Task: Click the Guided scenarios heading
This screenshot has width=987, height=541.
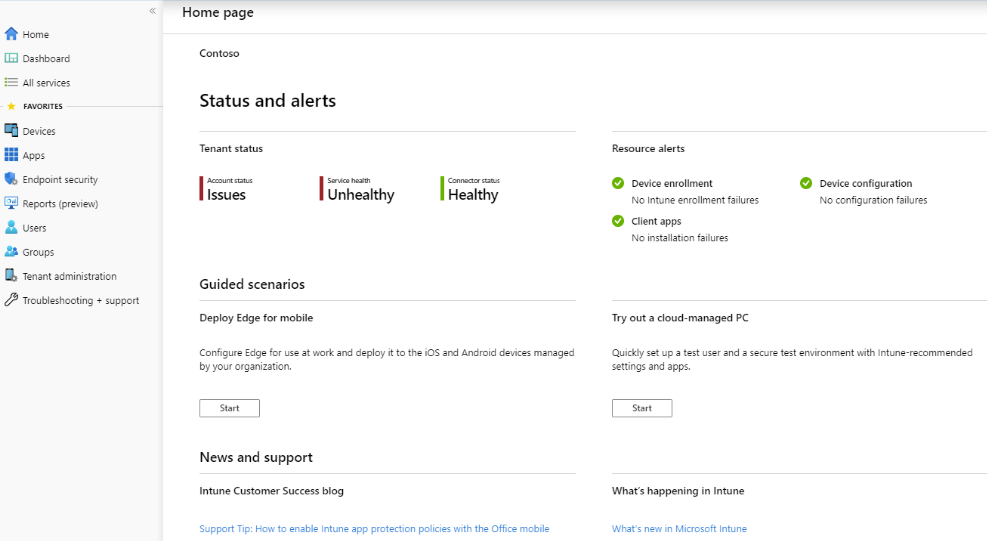Action: pos(252,284)
